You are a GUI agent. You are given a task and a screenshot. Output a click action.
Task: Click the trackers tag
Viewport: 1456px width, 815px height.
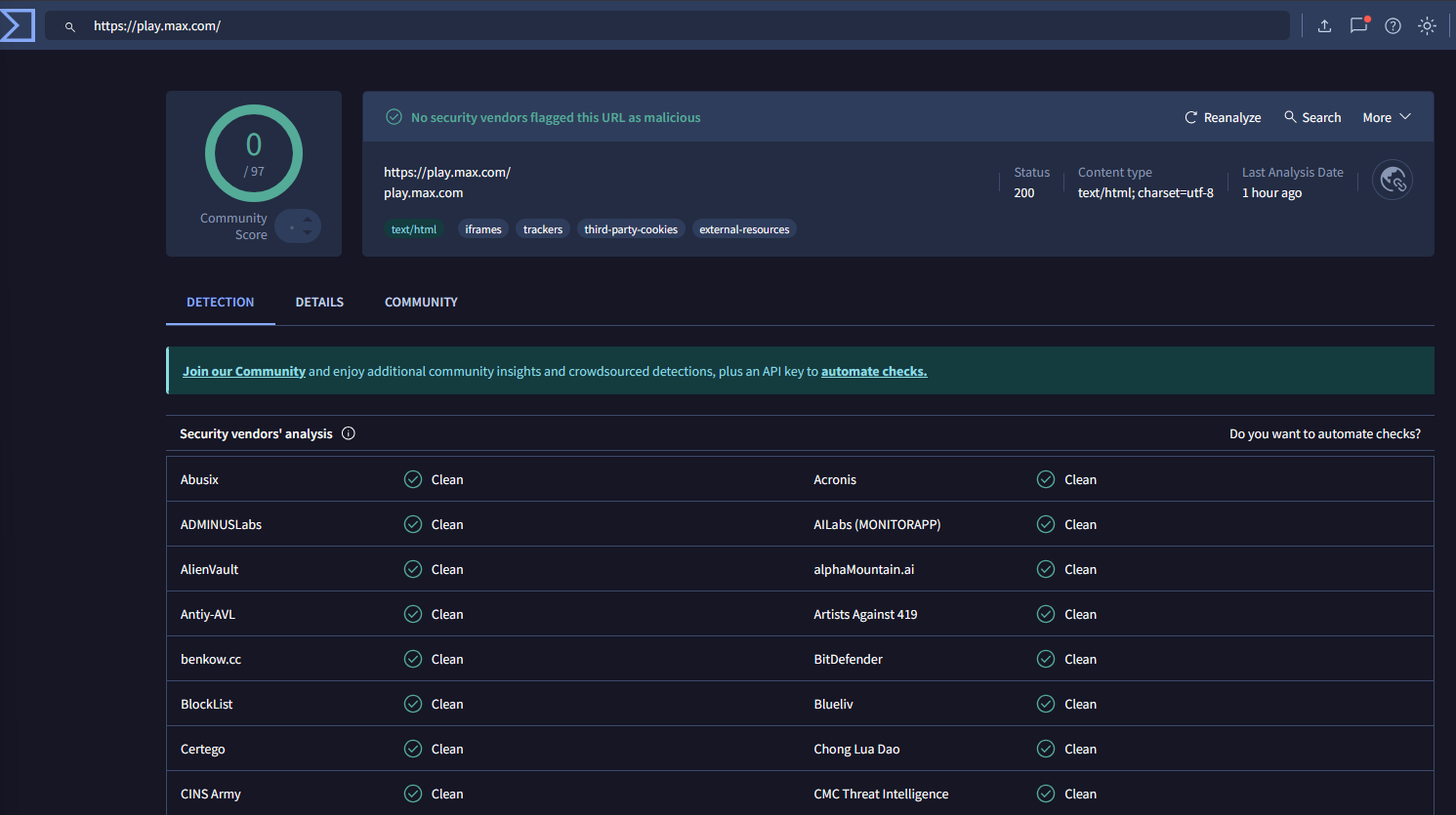(x=543, y=229)
